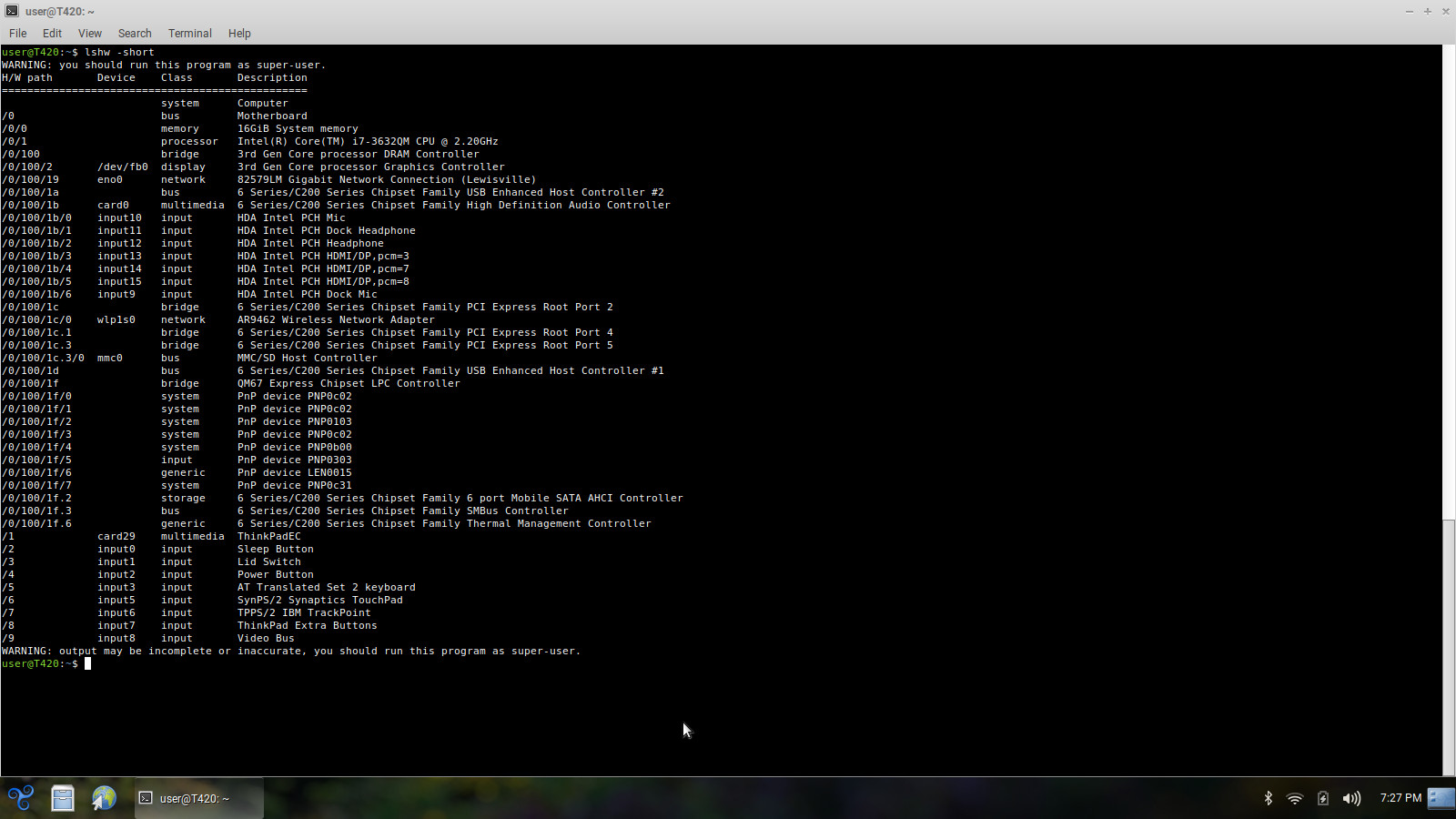
Task: Open the Edit menu
Action: (52, 34)
